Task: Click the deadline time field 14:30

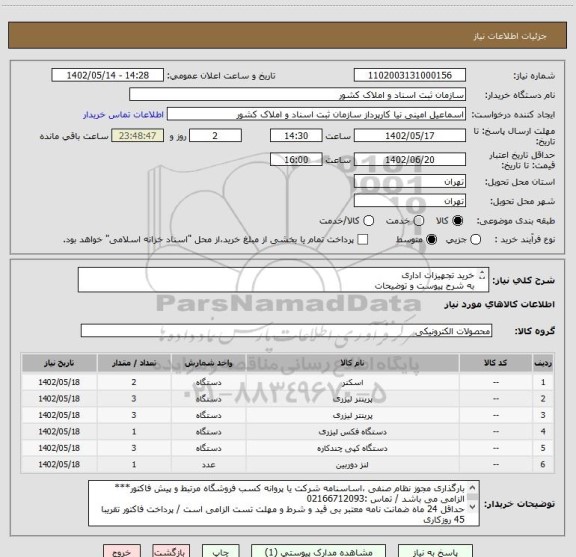Action: point(296,136)
